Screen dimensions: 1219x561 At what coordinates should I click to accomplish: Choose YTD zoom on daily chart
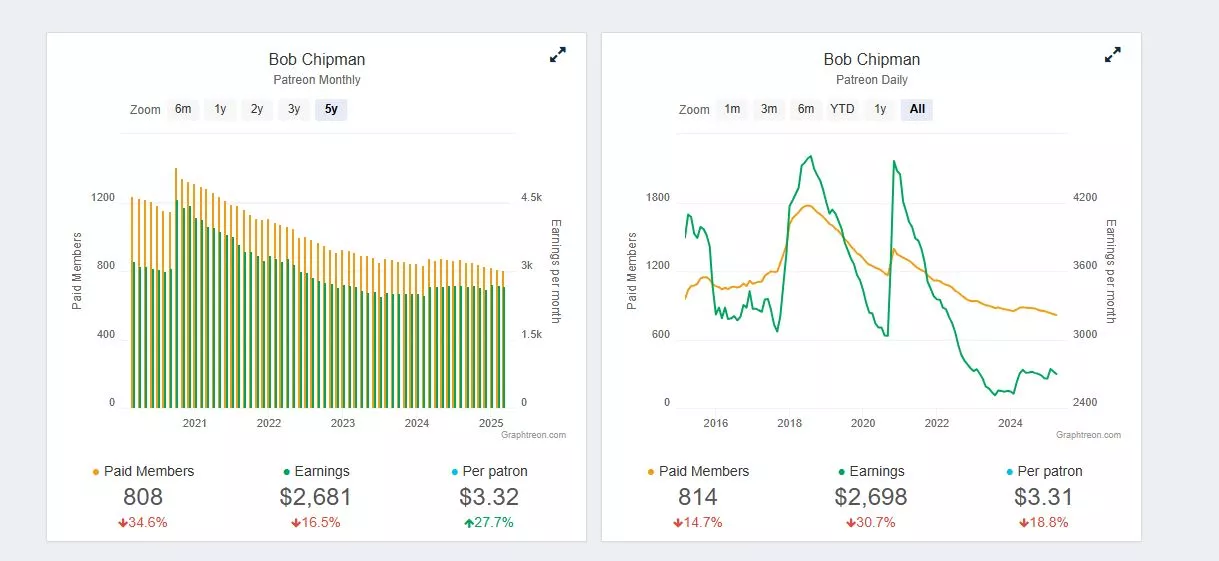click(843, 109)
